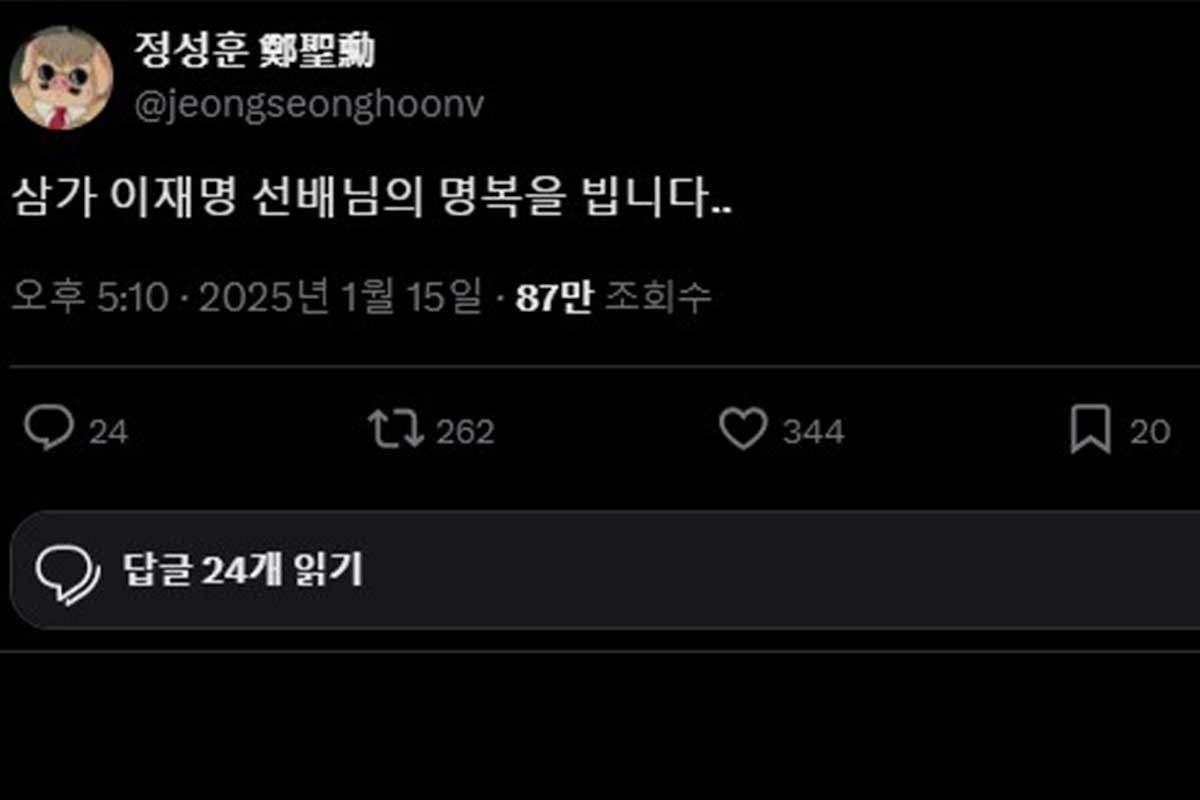
Task: Click the handle @jeongseonghoonv
Action: click(309, 107)
